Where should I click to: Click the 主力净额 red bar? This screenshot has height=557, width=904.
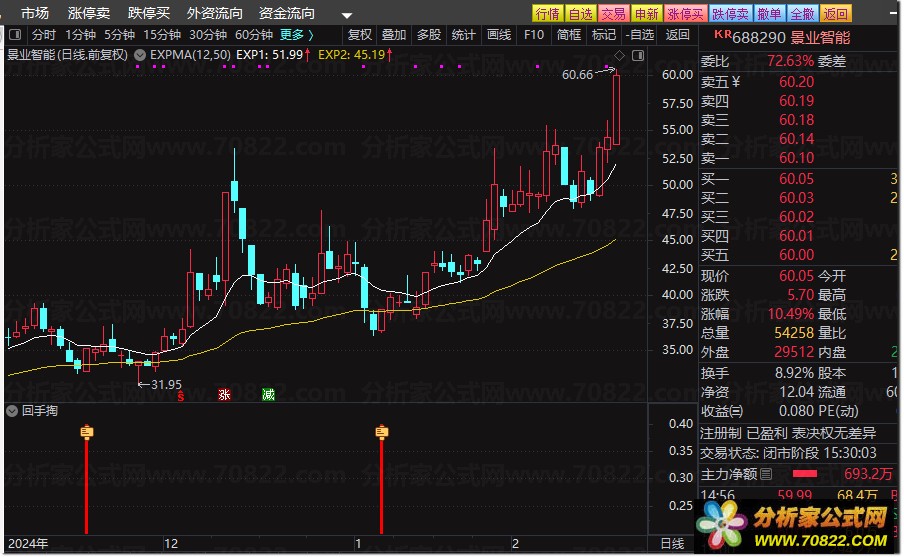point(805,474)
